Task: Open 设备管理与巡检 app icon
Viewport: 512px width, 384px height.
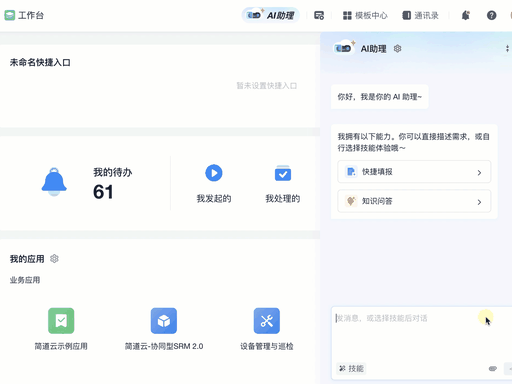Action: tap(267, 321)
